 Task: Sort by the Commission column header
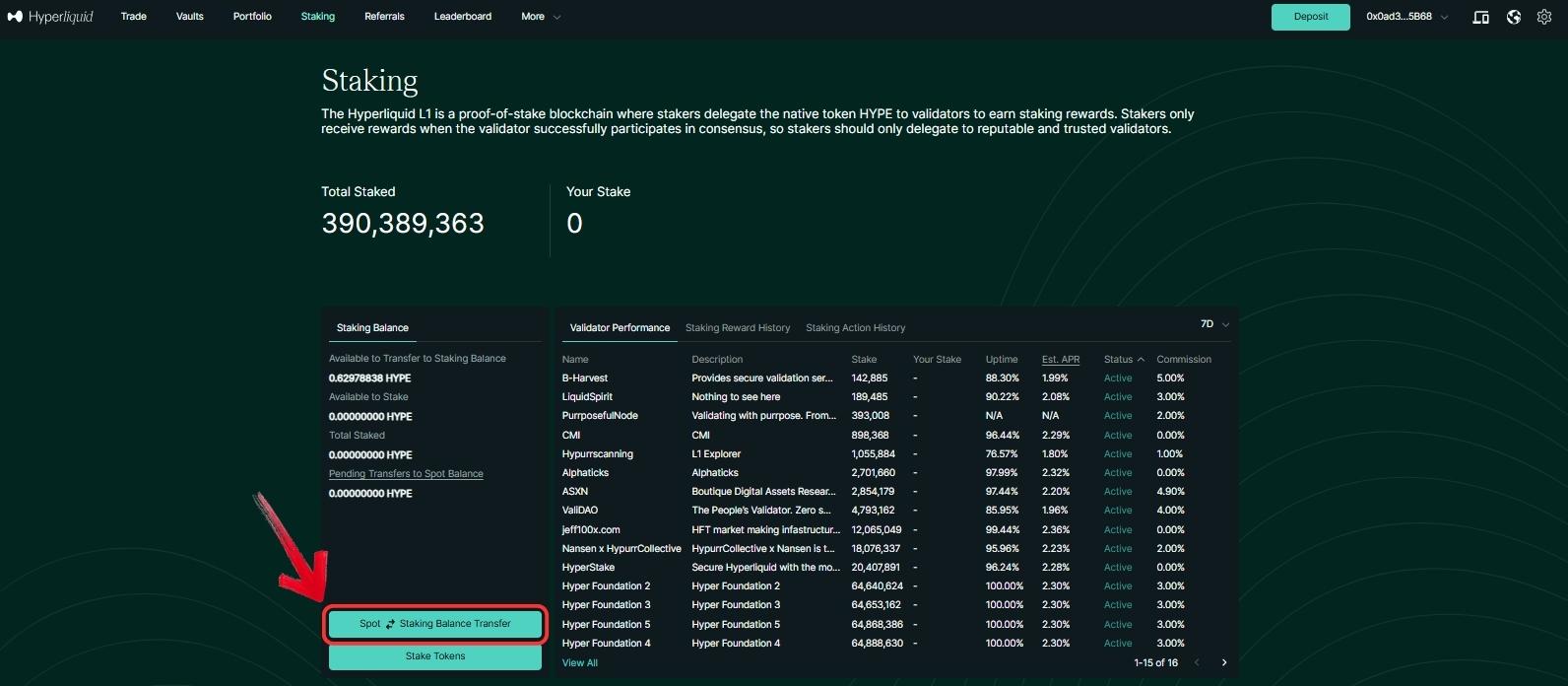point(1184,360)
